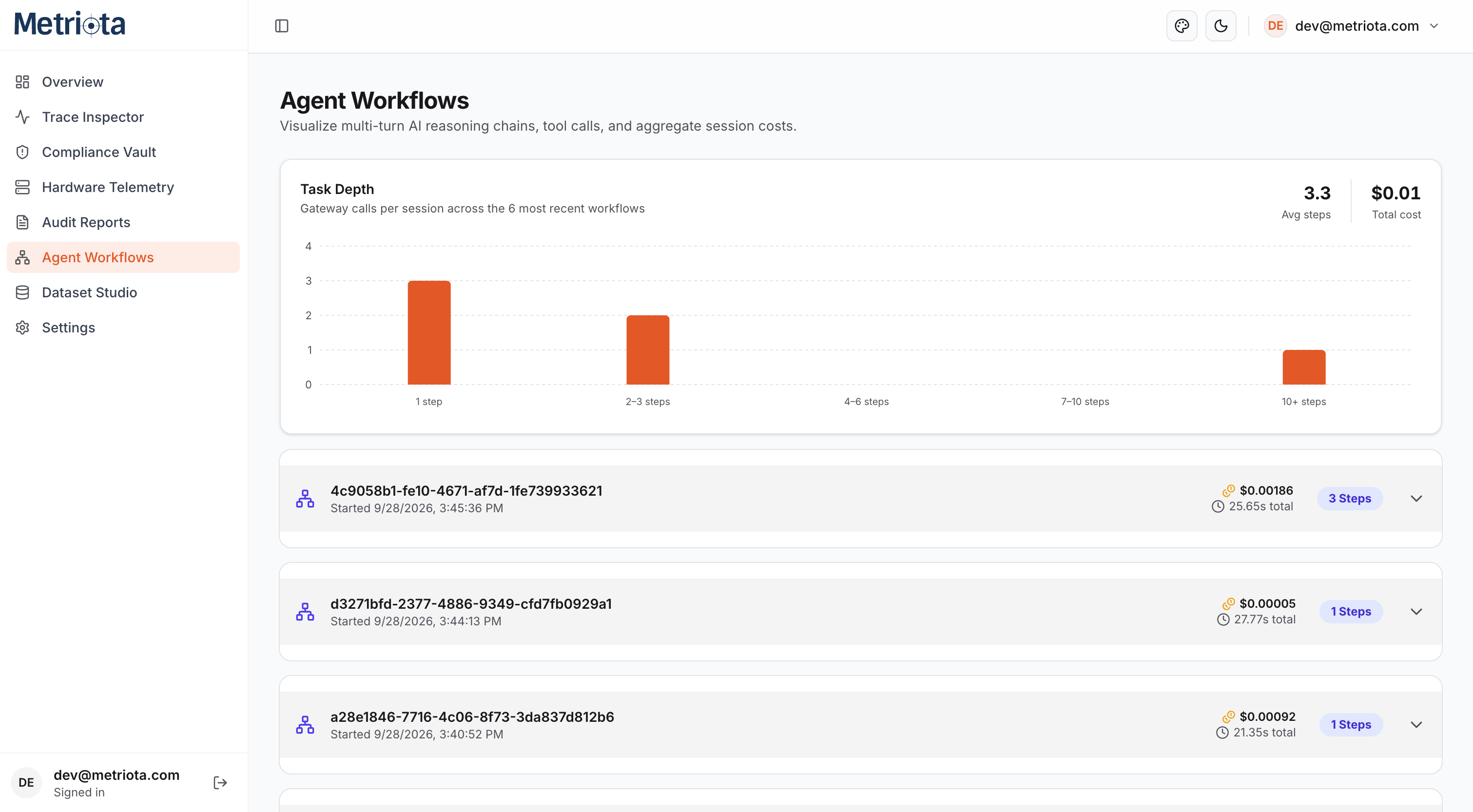Click the 3 Steps badge
The height and width of the screenshot is (812, 1473).
click(1350, 499)
